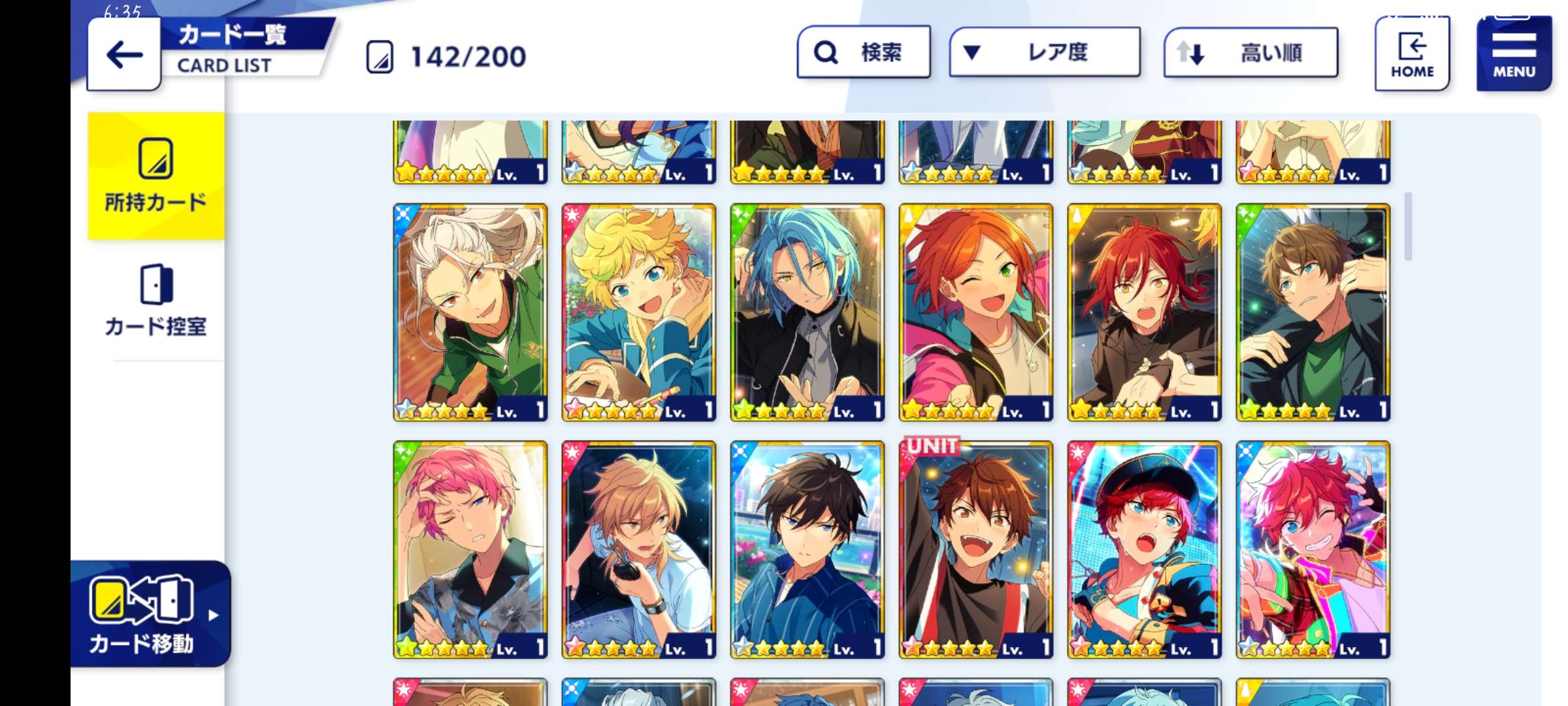Open the pink-haired character with hand on head

[x=470, y=549]
